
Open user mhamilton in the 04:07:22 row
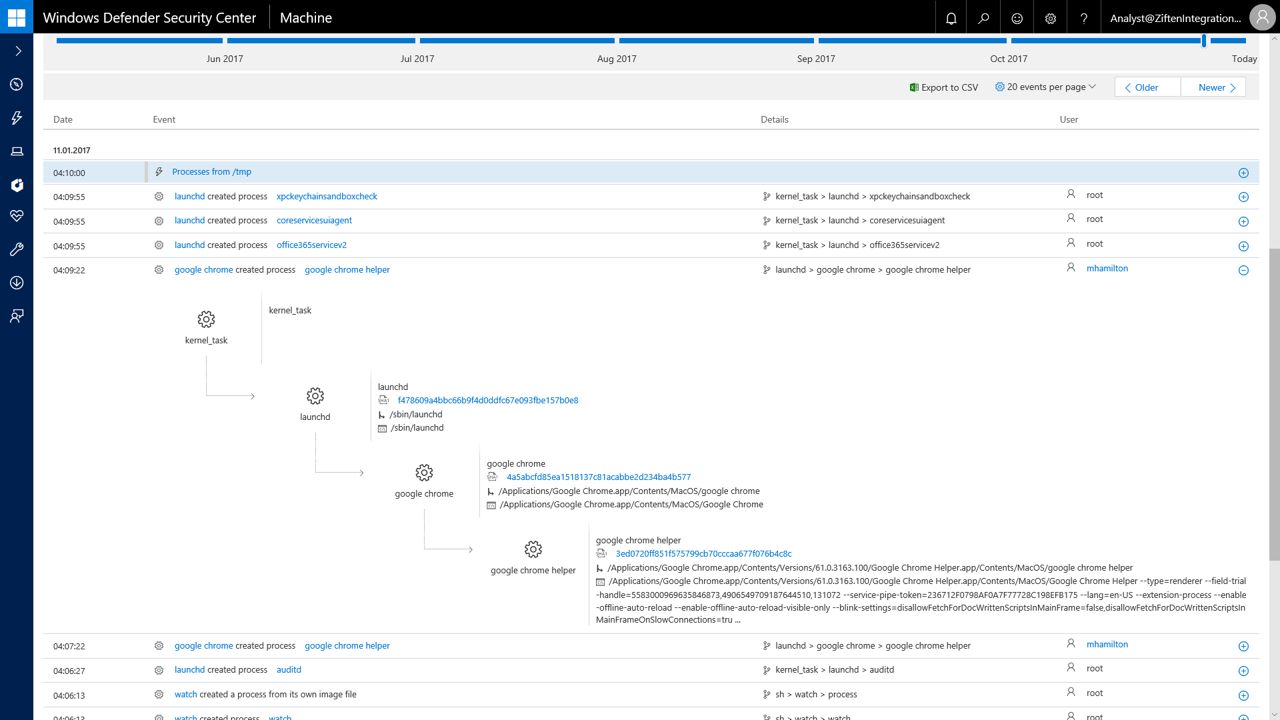pos(1107,644)
